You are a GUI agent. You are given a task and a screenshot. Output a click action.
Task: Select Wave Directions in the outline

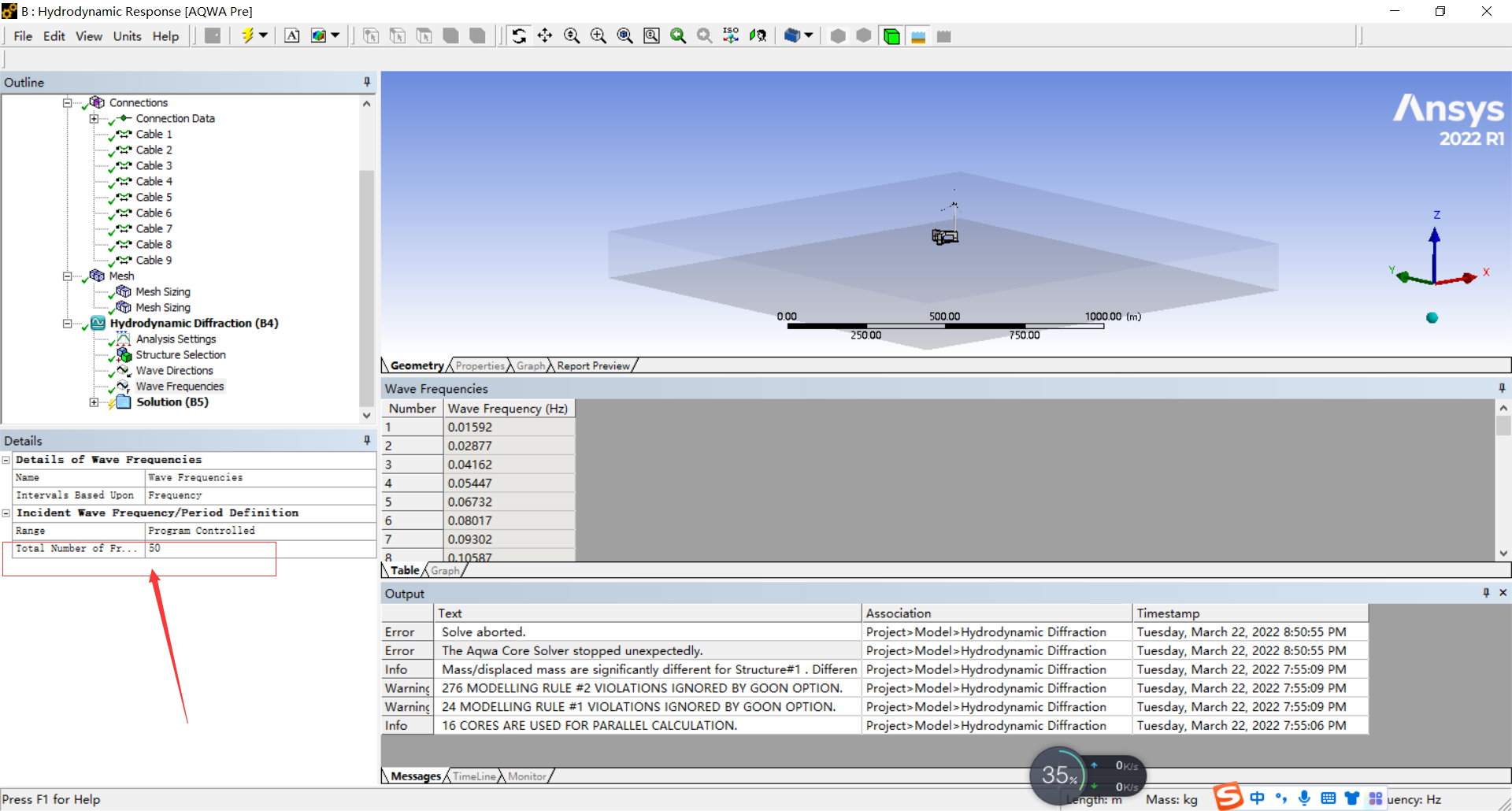click(174, 370)
